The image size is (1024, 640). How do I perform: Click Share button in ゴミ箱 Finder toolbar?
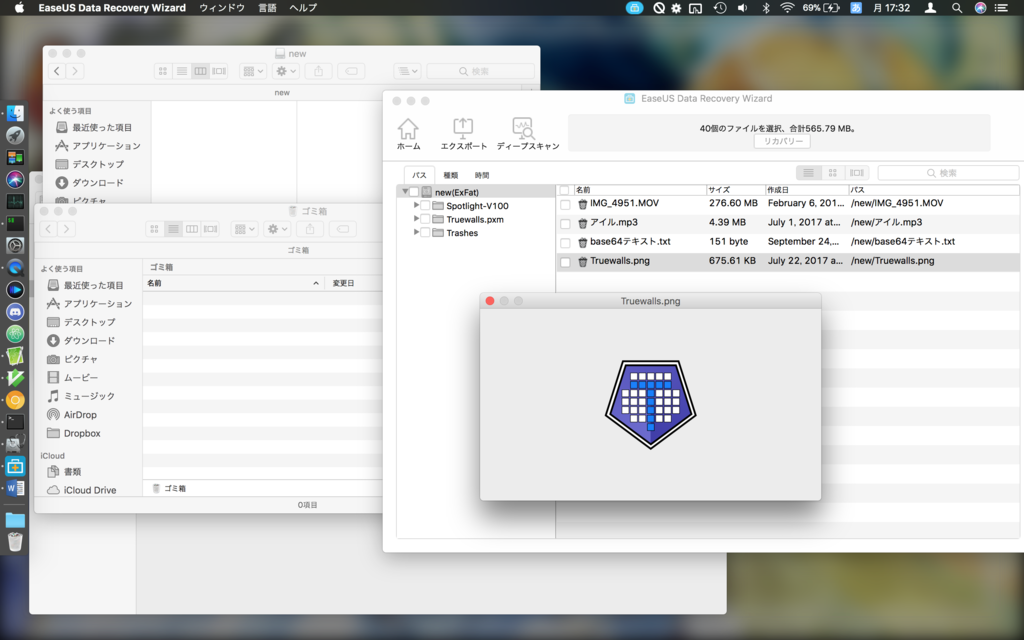310,229
